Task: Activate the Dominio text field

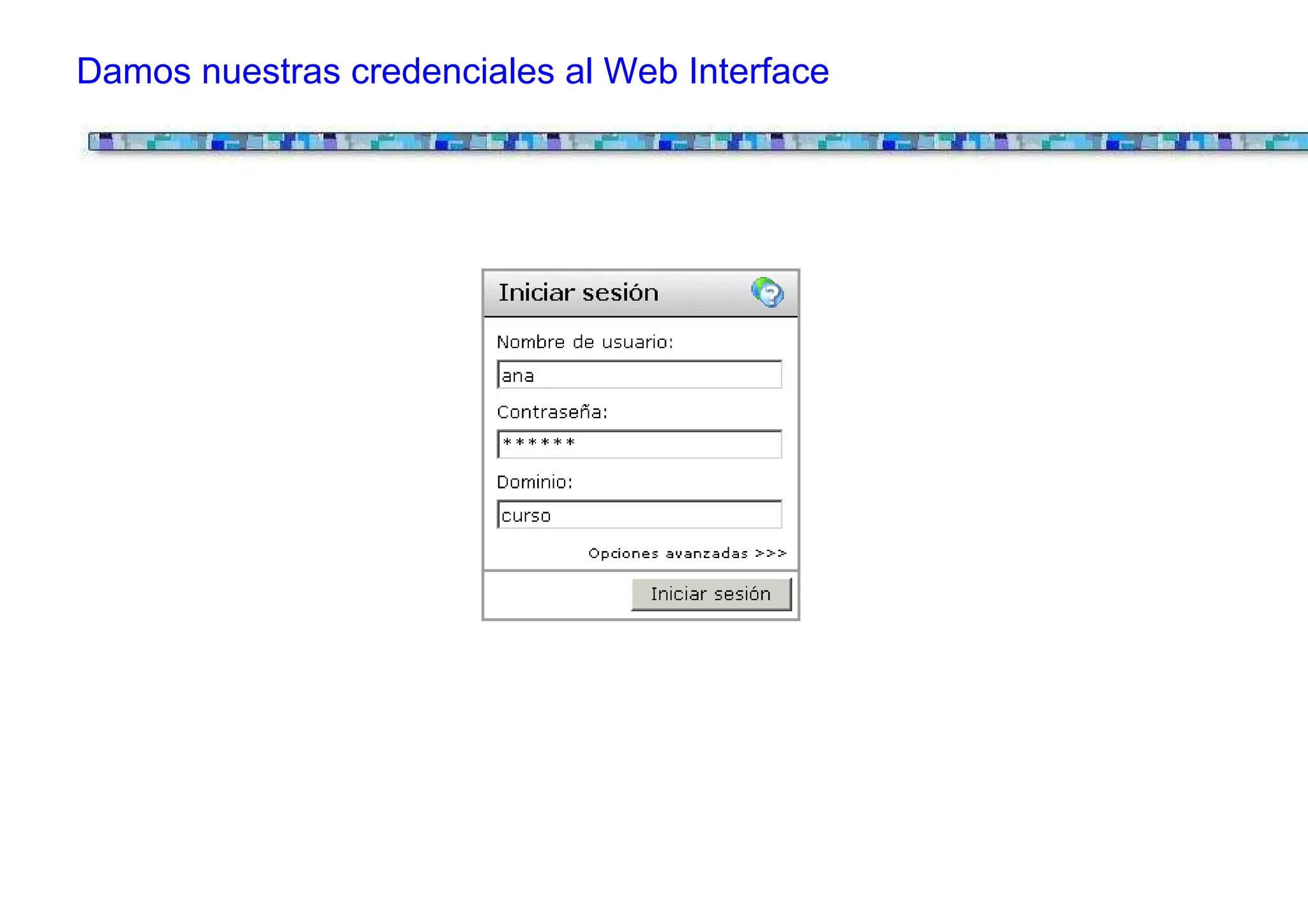Action: [639, 514]
